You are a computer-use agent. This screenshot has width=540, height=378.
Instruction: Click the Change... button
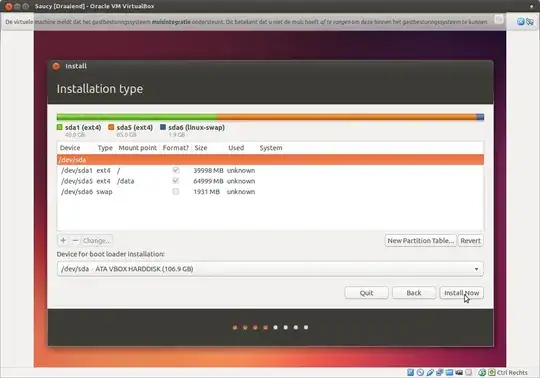click(97, 240)
